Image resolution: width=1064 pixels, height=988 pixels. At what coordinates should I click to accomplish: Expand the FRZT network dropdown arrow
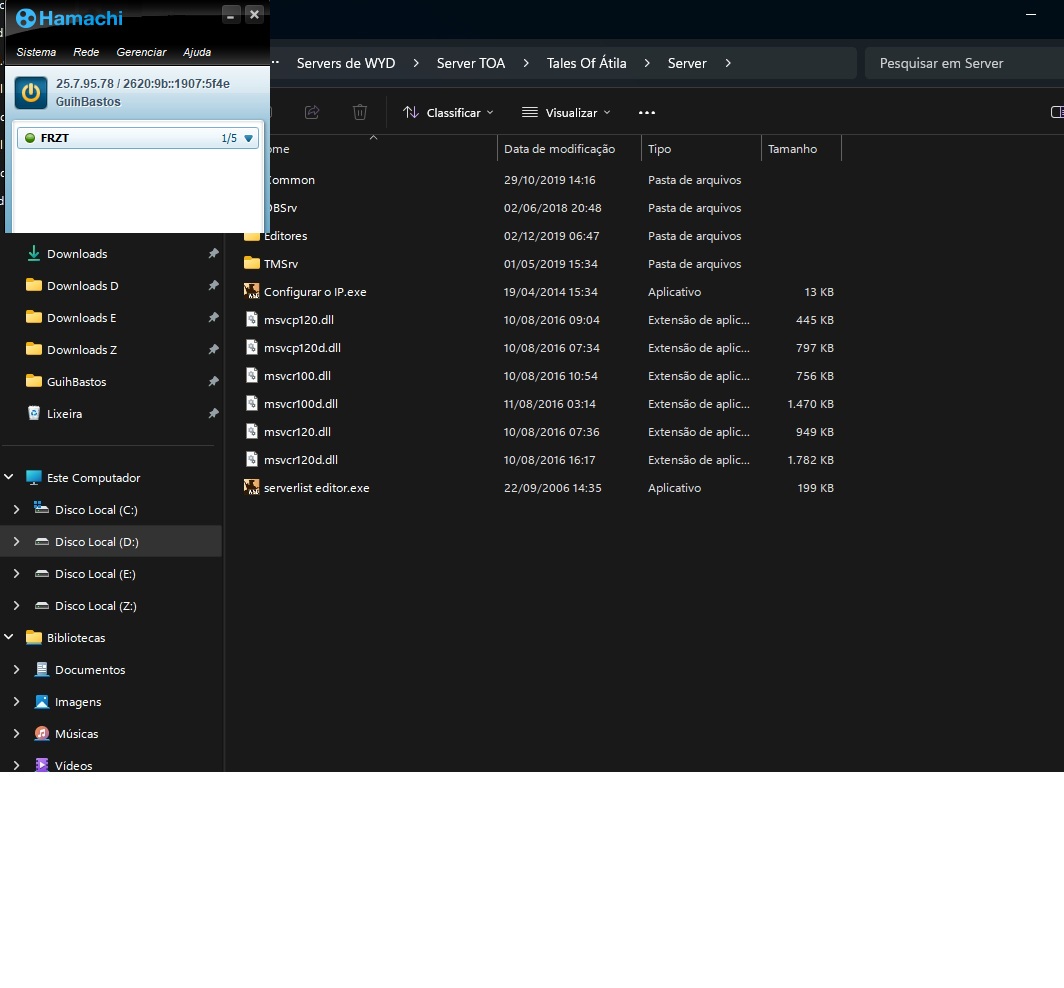[x=248, y=138]
